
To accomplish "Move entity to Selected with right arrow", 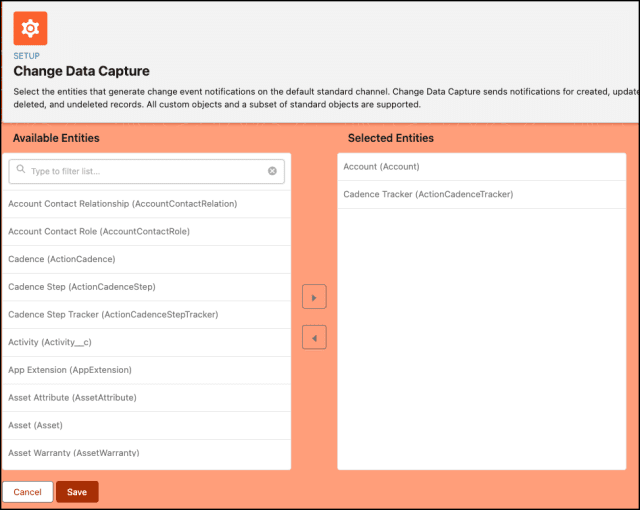I will [x=314, y=297].
